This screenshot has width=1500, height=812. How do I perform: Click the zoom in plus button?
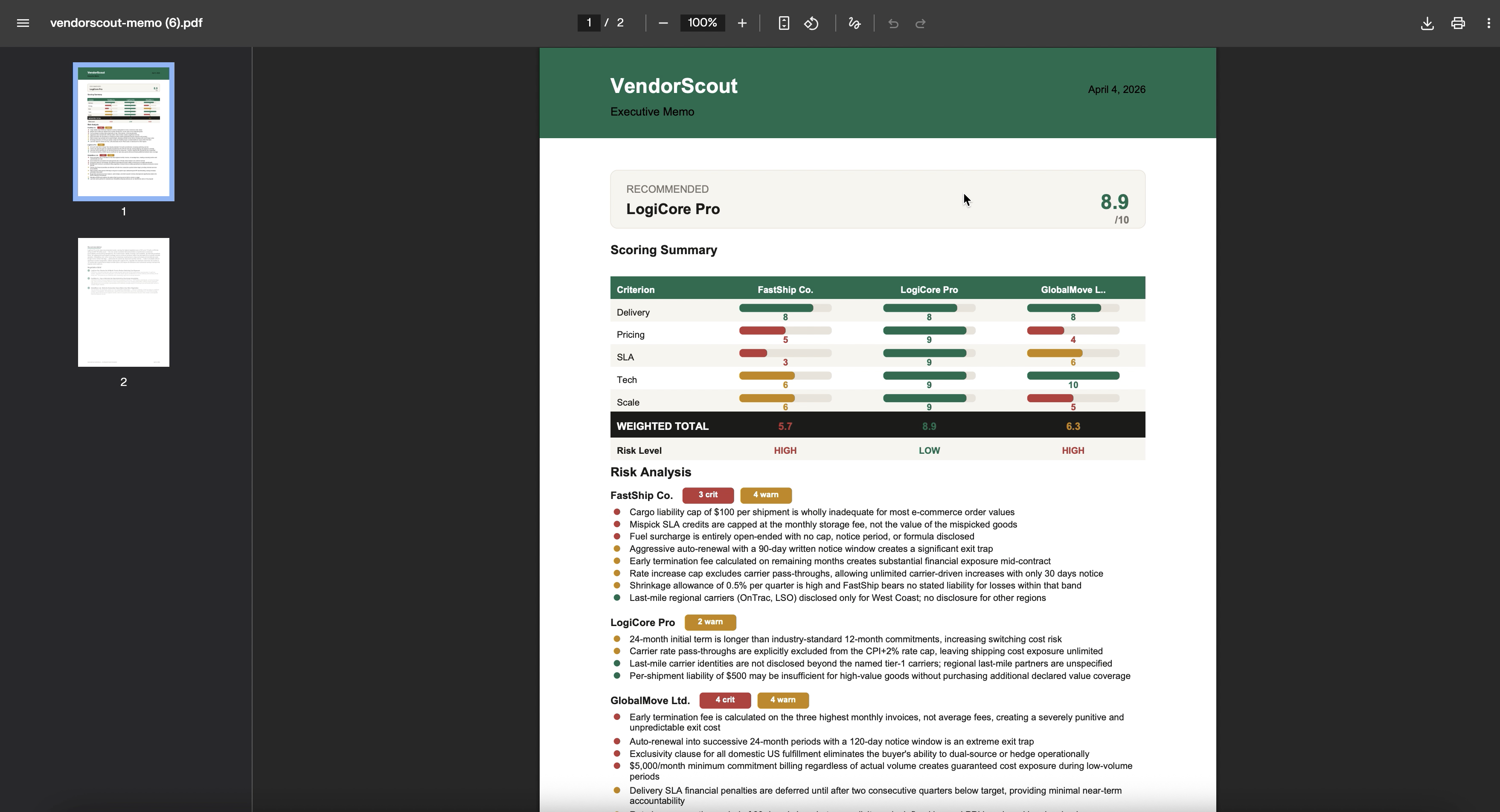coord(742,23)
